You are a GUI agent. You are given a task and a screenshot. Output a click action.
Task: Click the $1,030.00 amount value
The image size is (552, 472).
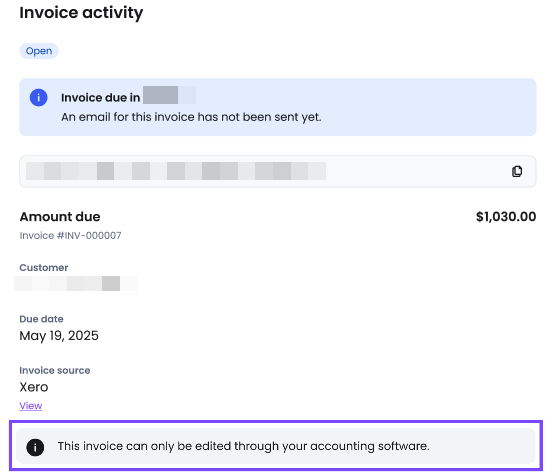coord(506,216)
